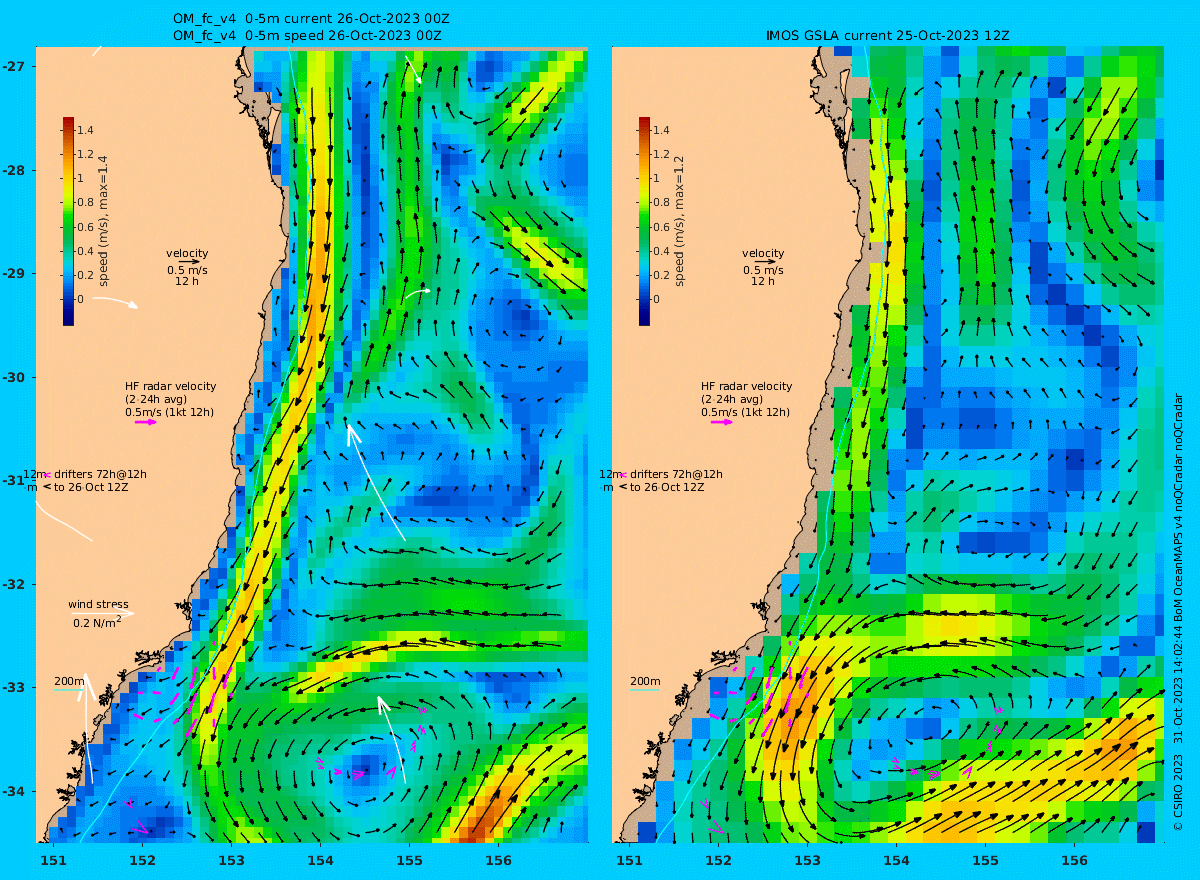
Task: Click the 1.2 tick on IMOS GSLA color bar
Action: [661, 154]
